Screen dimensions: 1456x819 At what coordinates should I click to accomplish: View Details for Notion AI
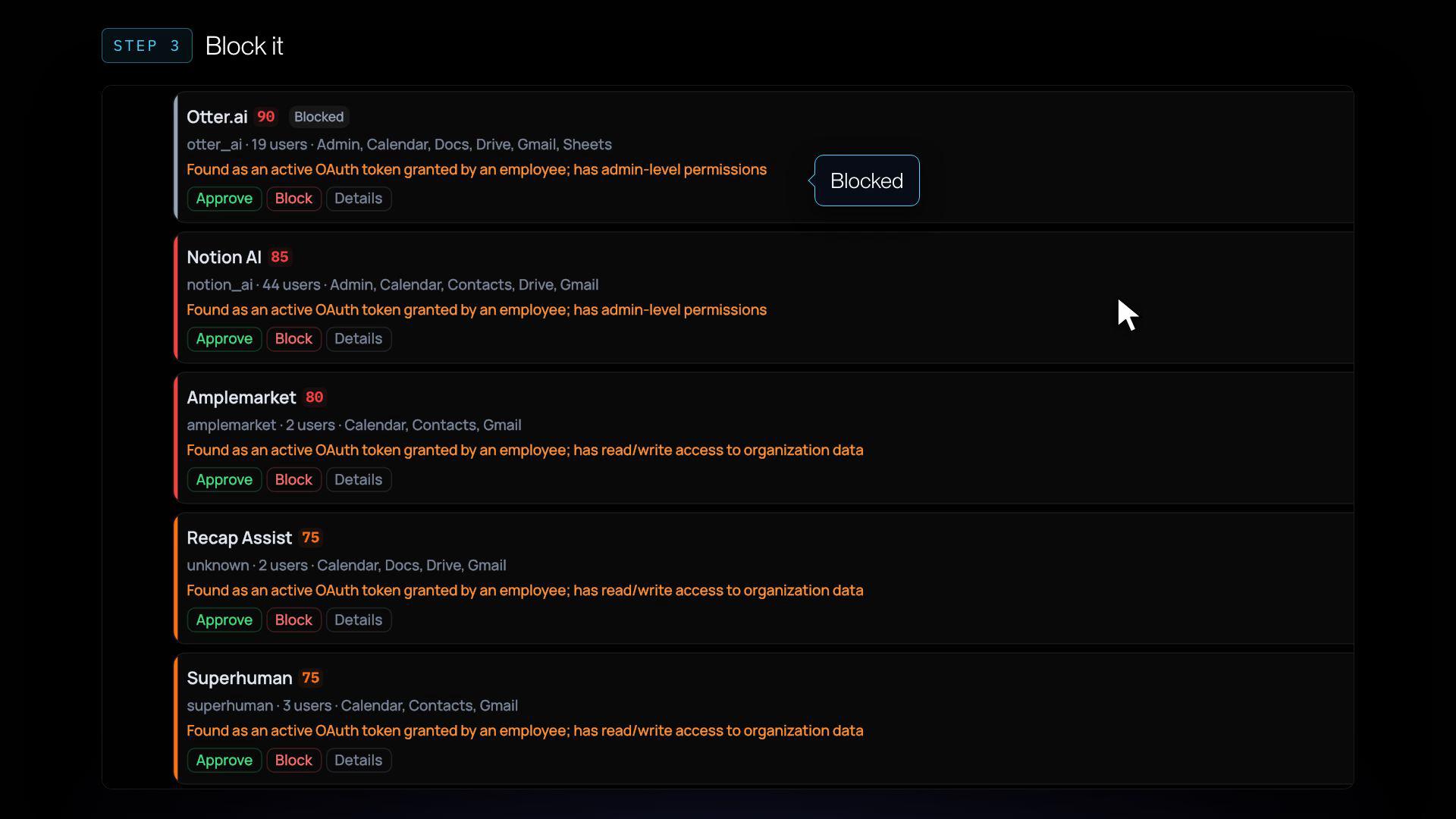click(359, 339)
